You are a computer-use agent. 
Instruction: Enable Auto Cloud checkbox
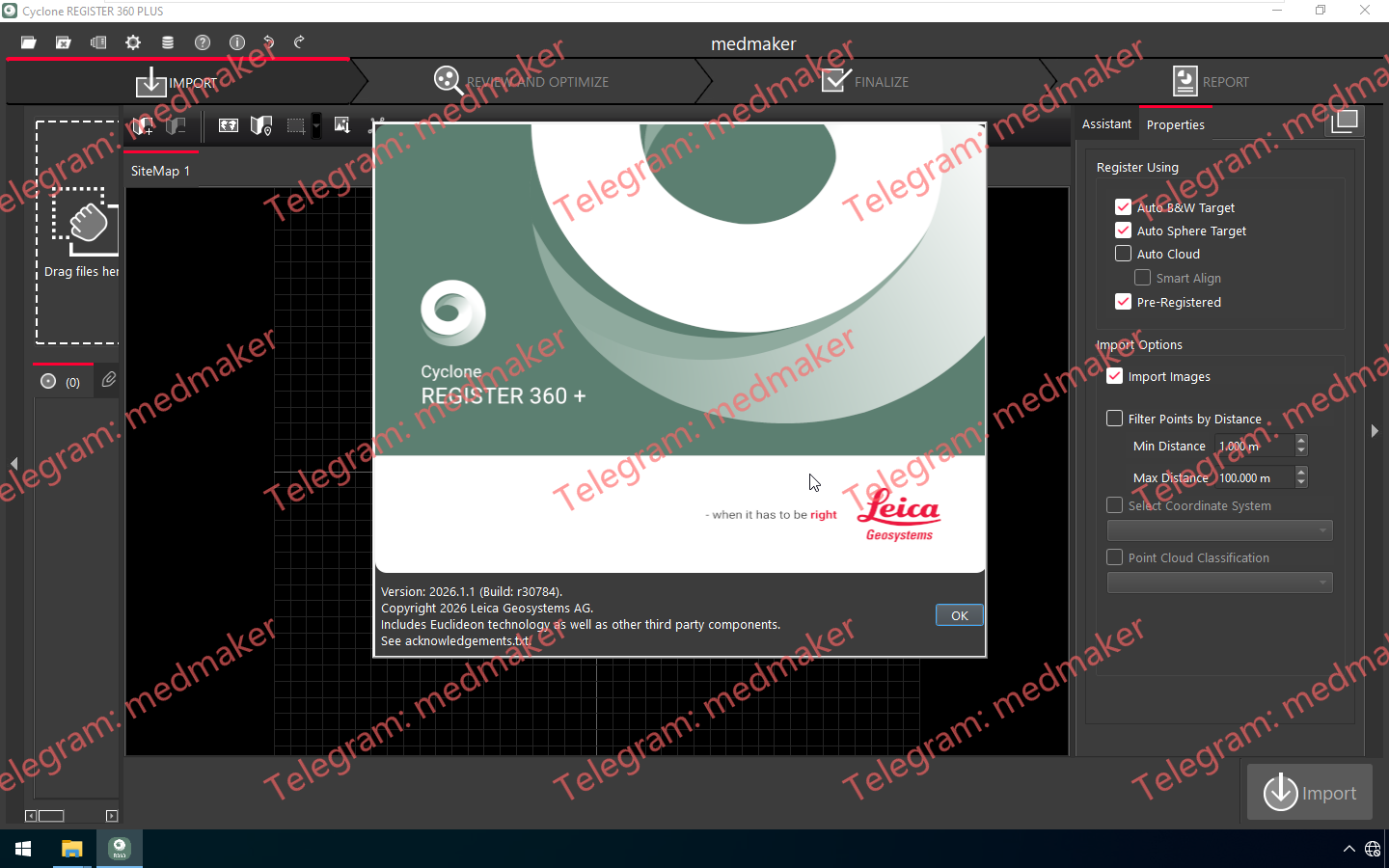(1123, 253)
